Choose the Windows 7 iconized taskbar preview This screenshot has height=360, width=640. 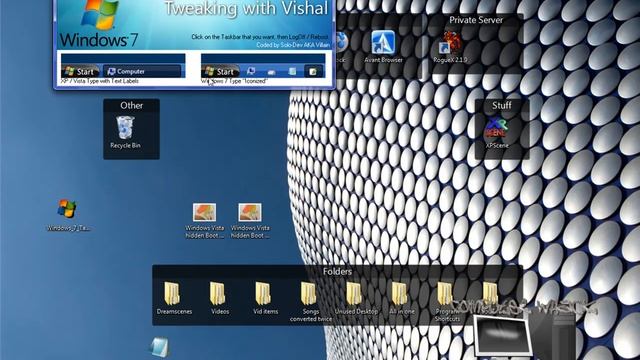coord(263,65)
